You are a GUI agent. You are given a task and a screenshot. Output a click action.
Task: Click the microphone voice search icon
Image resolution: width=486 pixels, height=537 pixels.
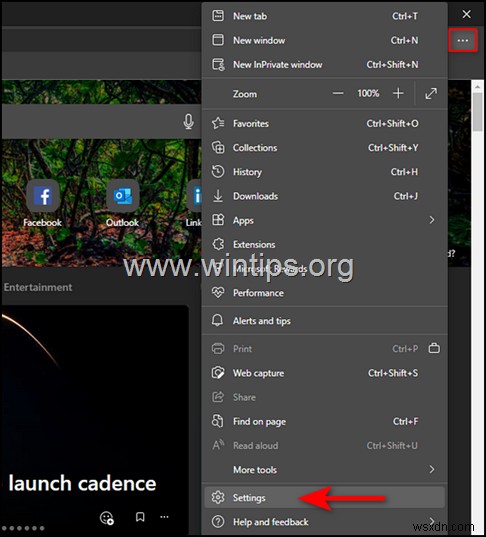point(188,122)
